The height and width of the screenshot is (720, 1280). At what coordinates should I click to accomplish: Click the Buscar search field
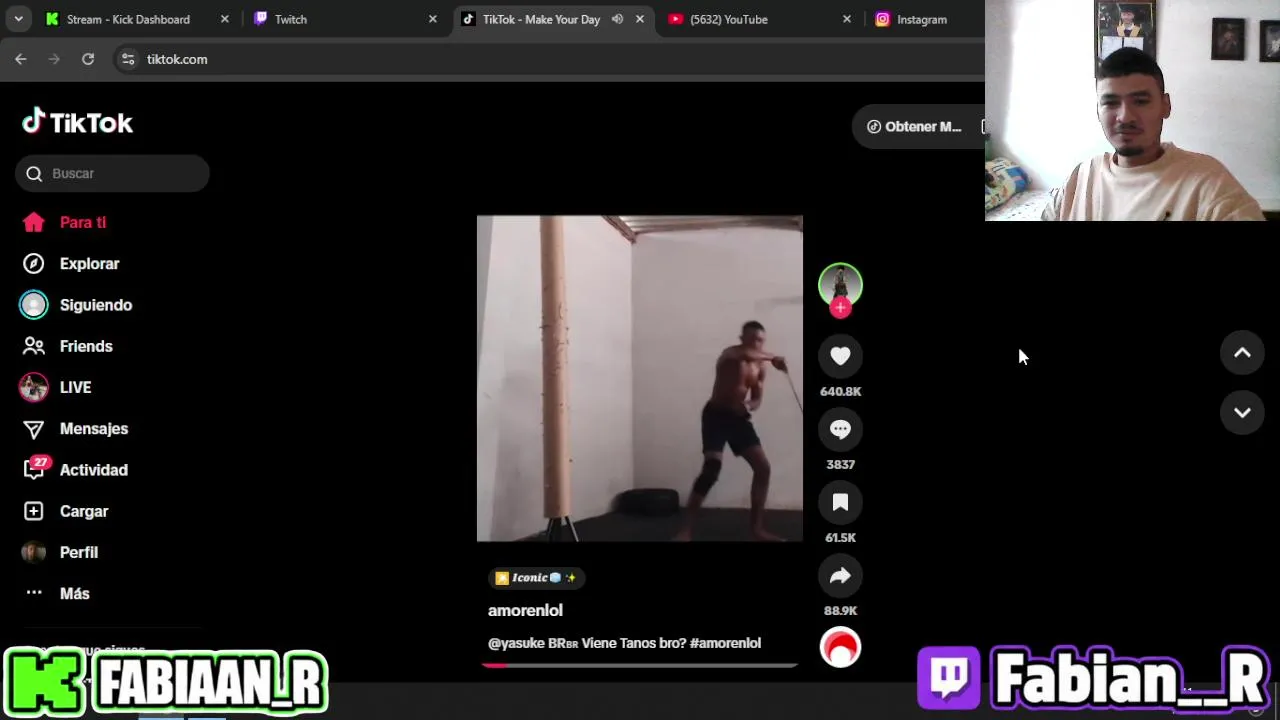tap(112, 173)
